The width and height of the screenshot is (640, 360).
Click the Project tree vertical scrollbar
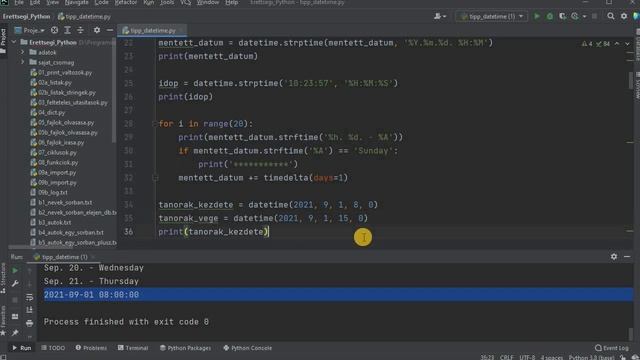coord(114,91)
